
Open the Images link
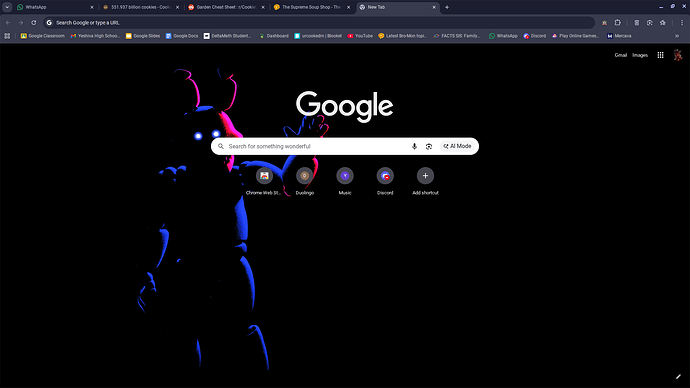pyautogui.click(x=640, y=55)
